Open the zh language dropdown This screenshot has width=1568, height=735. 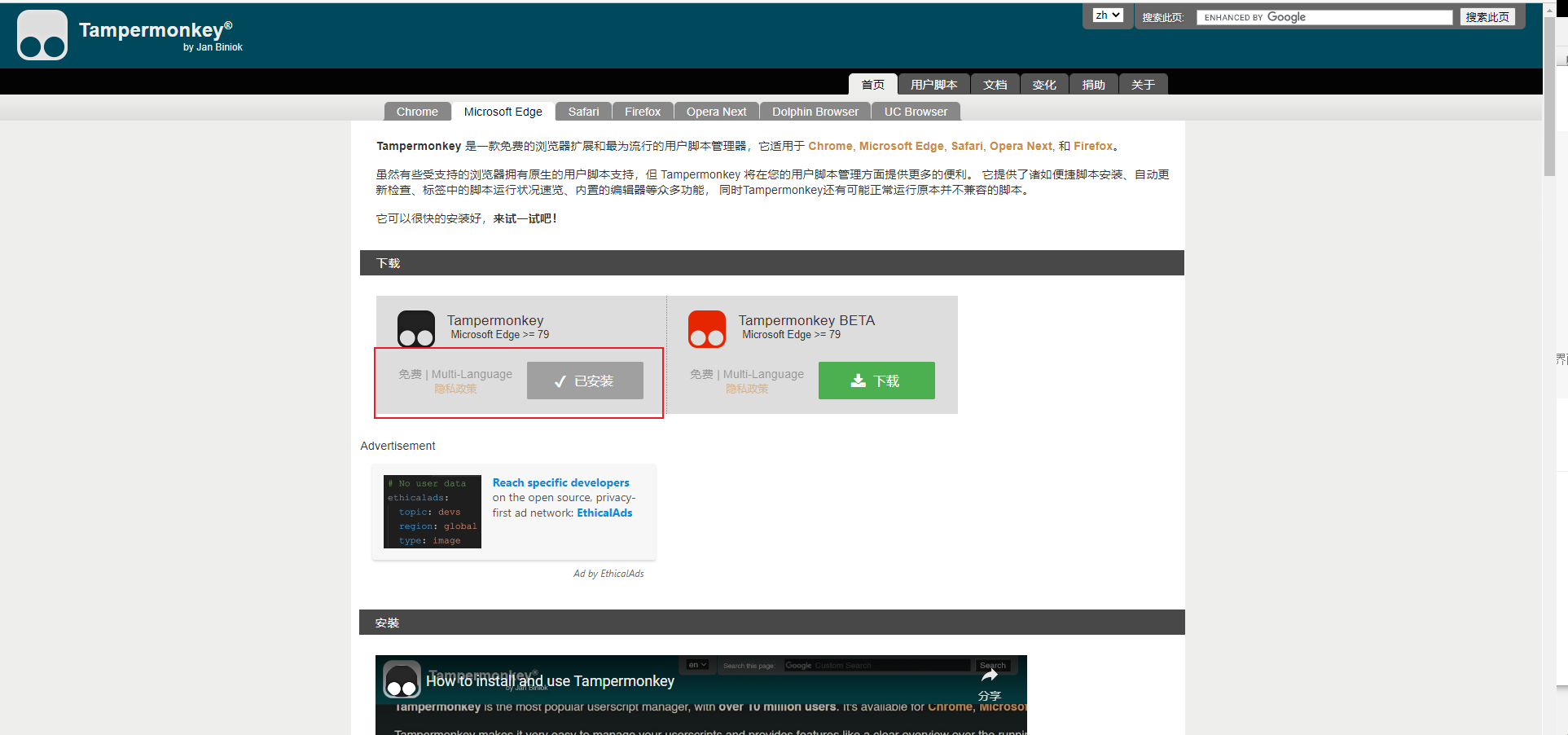point(1108,15)
